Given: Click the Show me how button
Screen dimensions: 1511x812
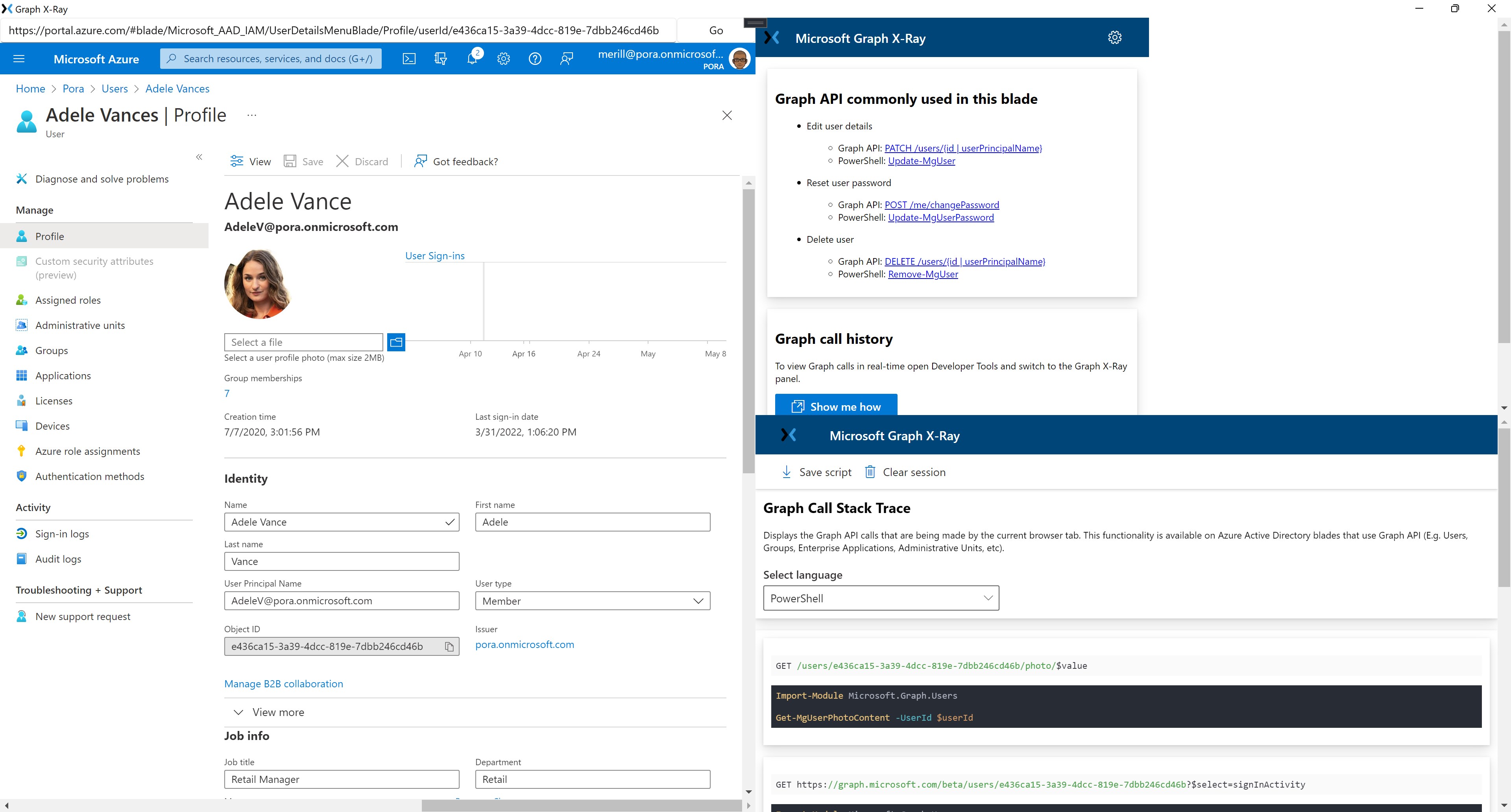Looking at the screenshot, I should (836, 406).
